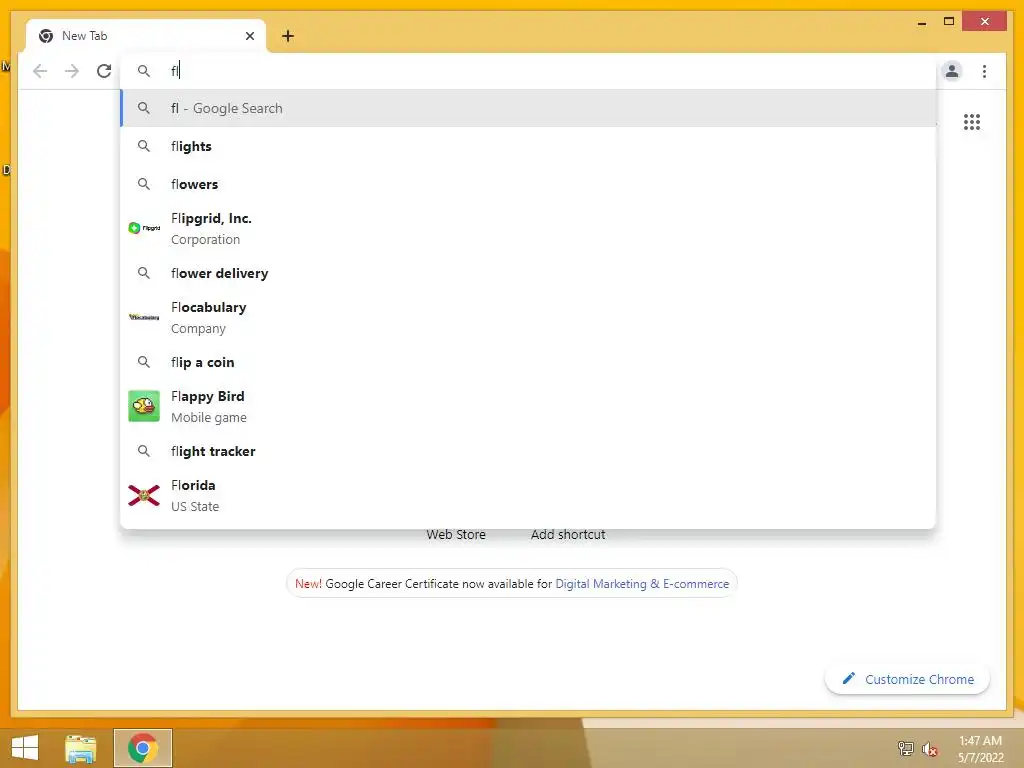The height and width of the screenshot is (768, 1024).
Task: Open the network tray icon
Action: tap(906, 748)
